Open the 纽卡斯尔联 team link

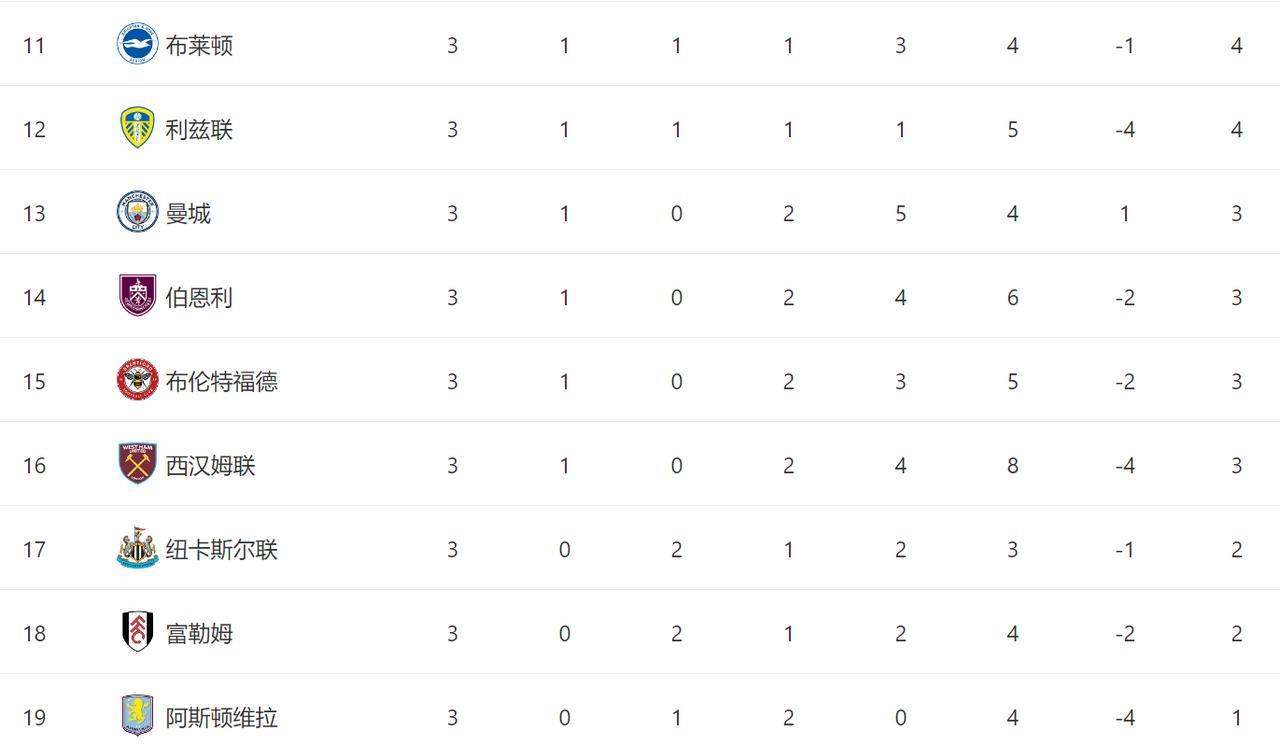221,550
